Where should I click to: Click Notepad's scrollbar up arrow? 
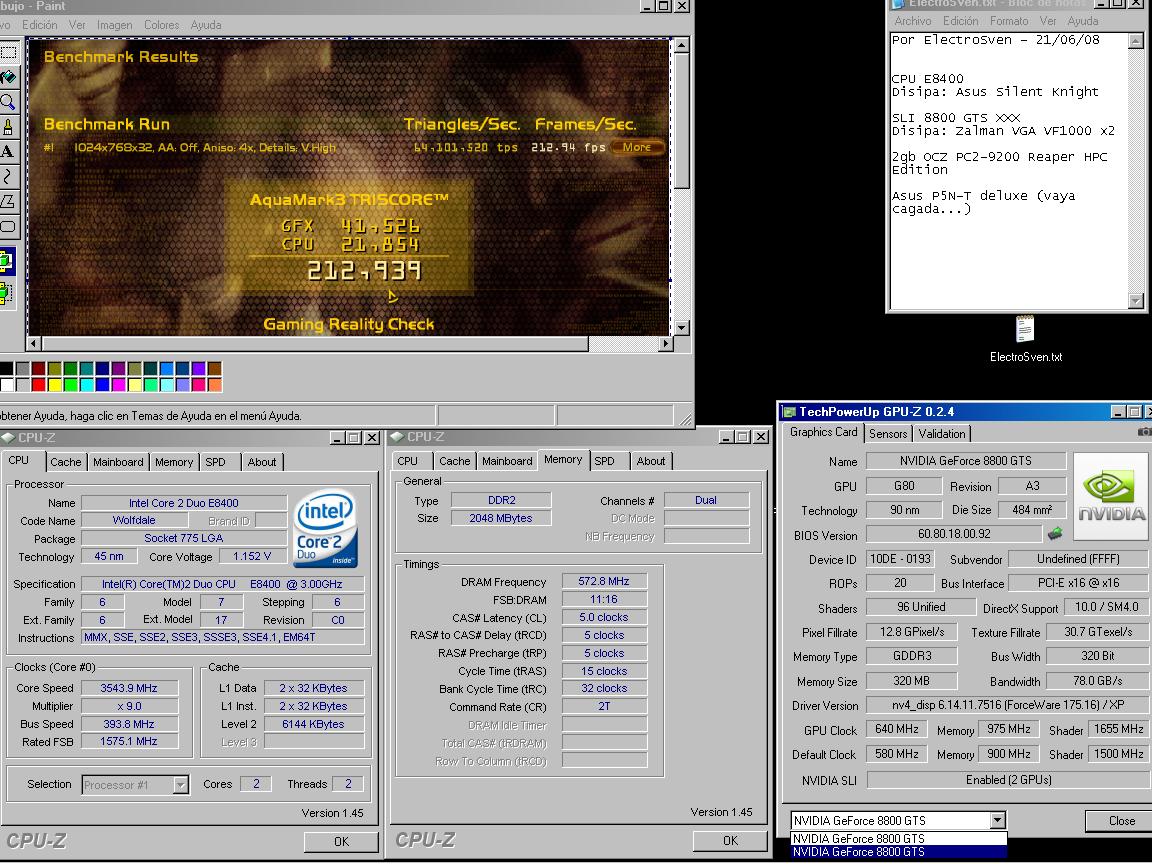(x=1136, y=41)
